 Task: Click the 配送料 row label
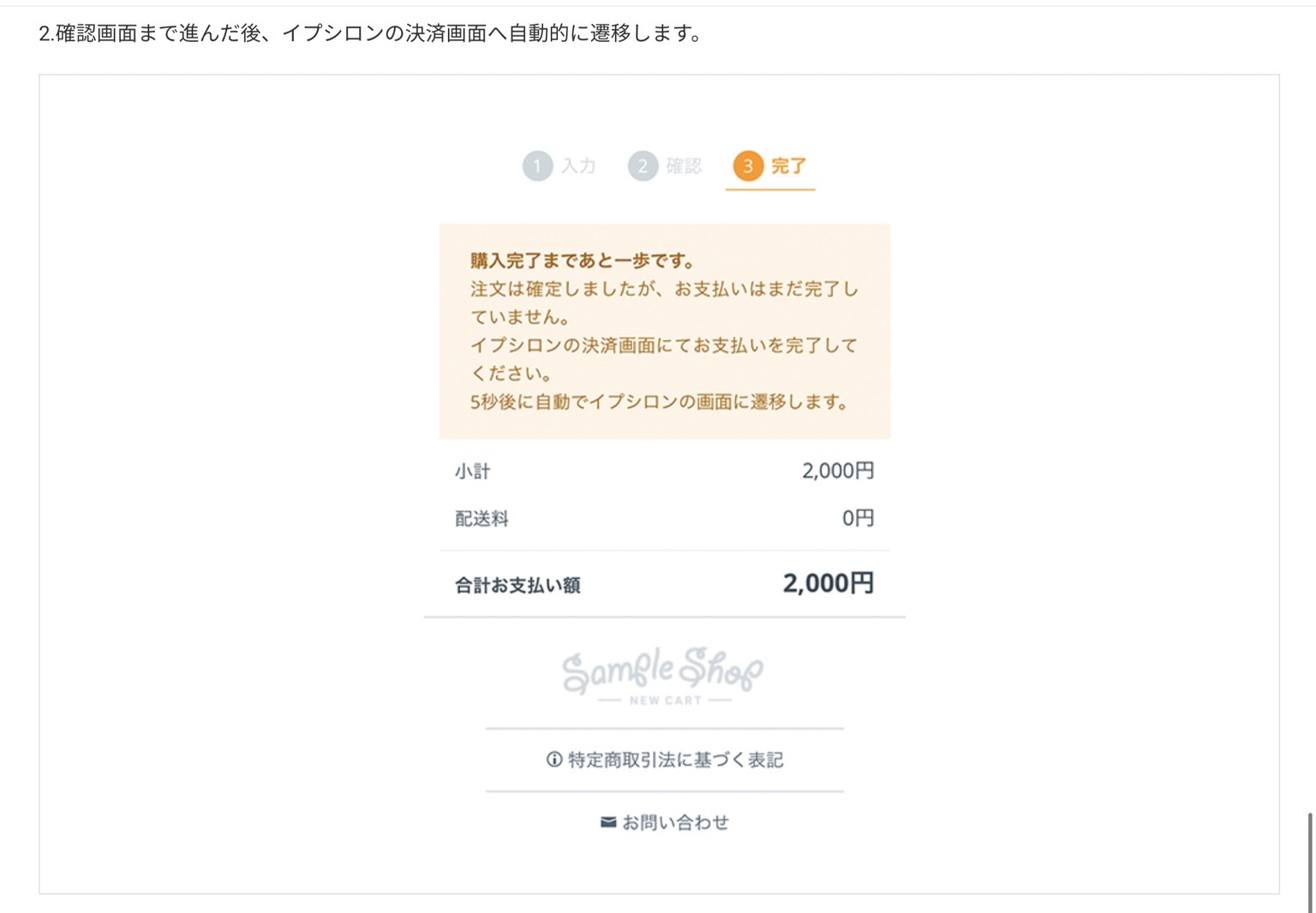tap(482, 518)
